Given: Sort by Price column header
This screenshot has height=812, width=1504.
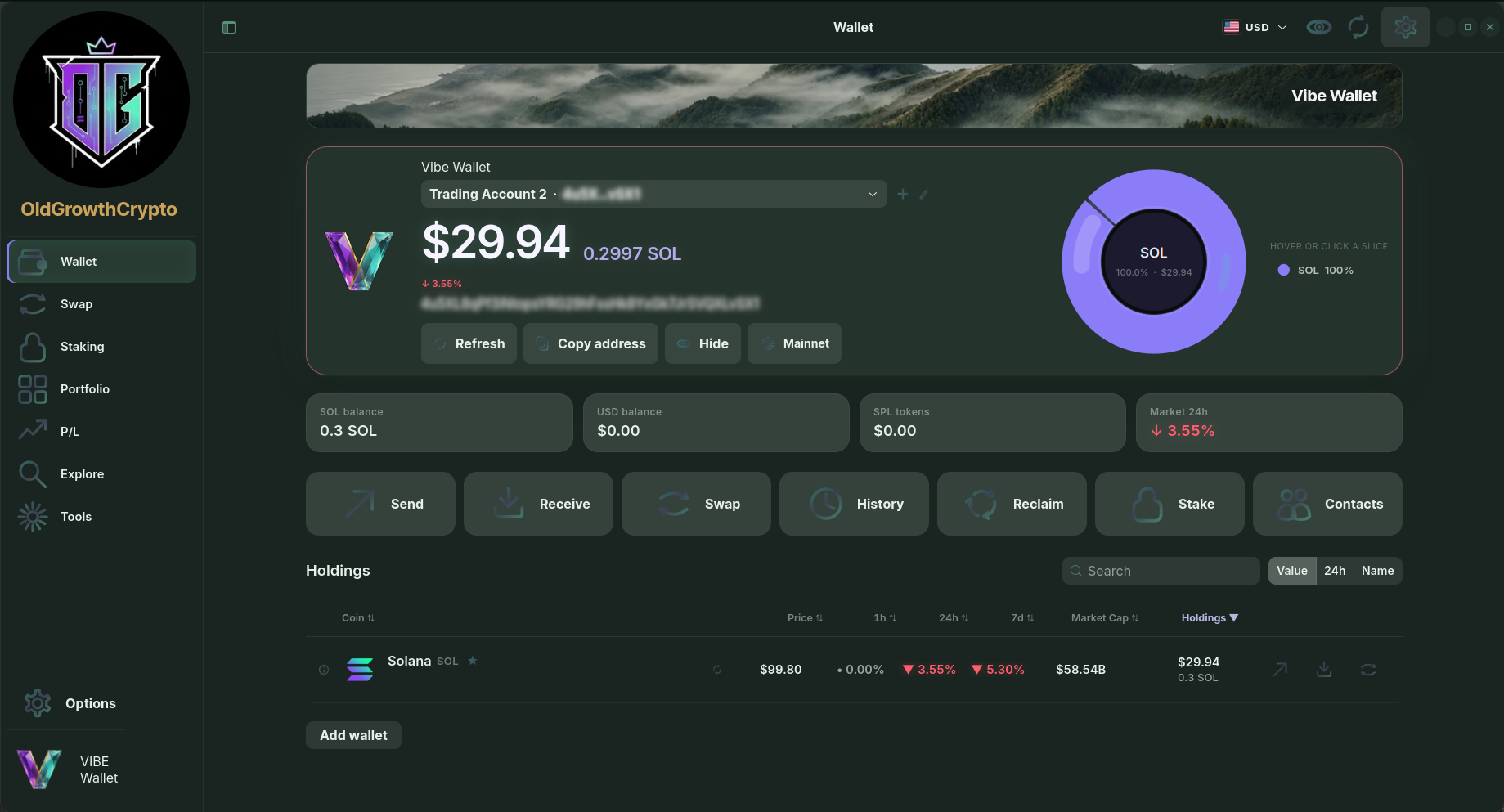Looking at the screenshot, I should pyautogui.click(x=805, y=618).
